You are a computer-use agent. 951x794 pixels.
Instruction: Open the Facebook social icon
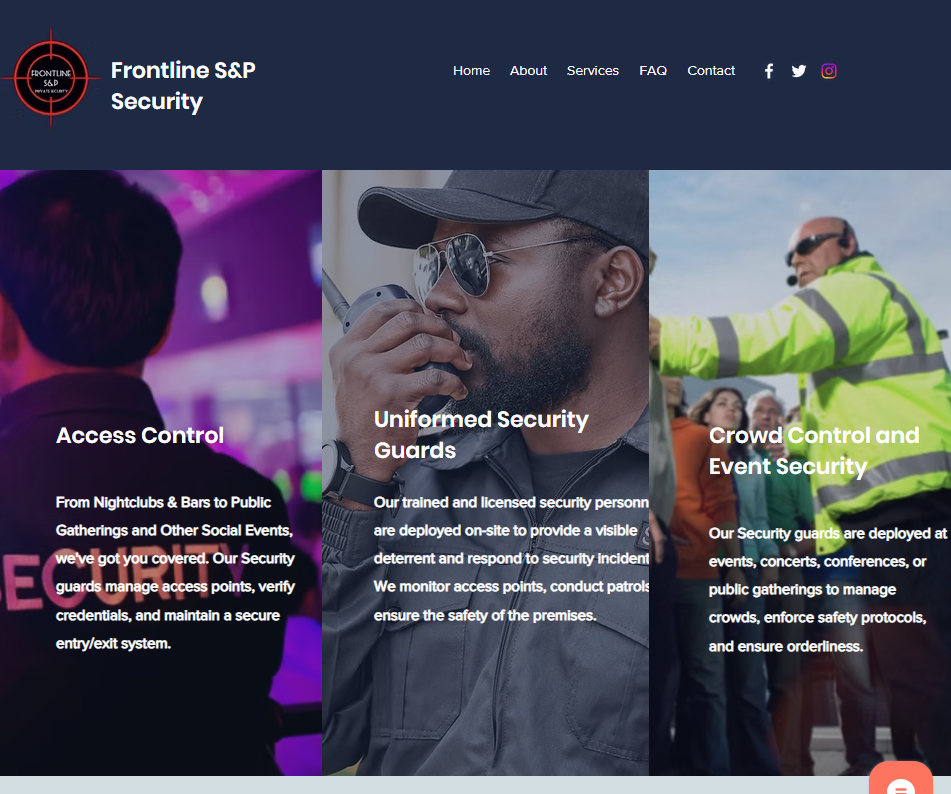[x=769, y=71]
